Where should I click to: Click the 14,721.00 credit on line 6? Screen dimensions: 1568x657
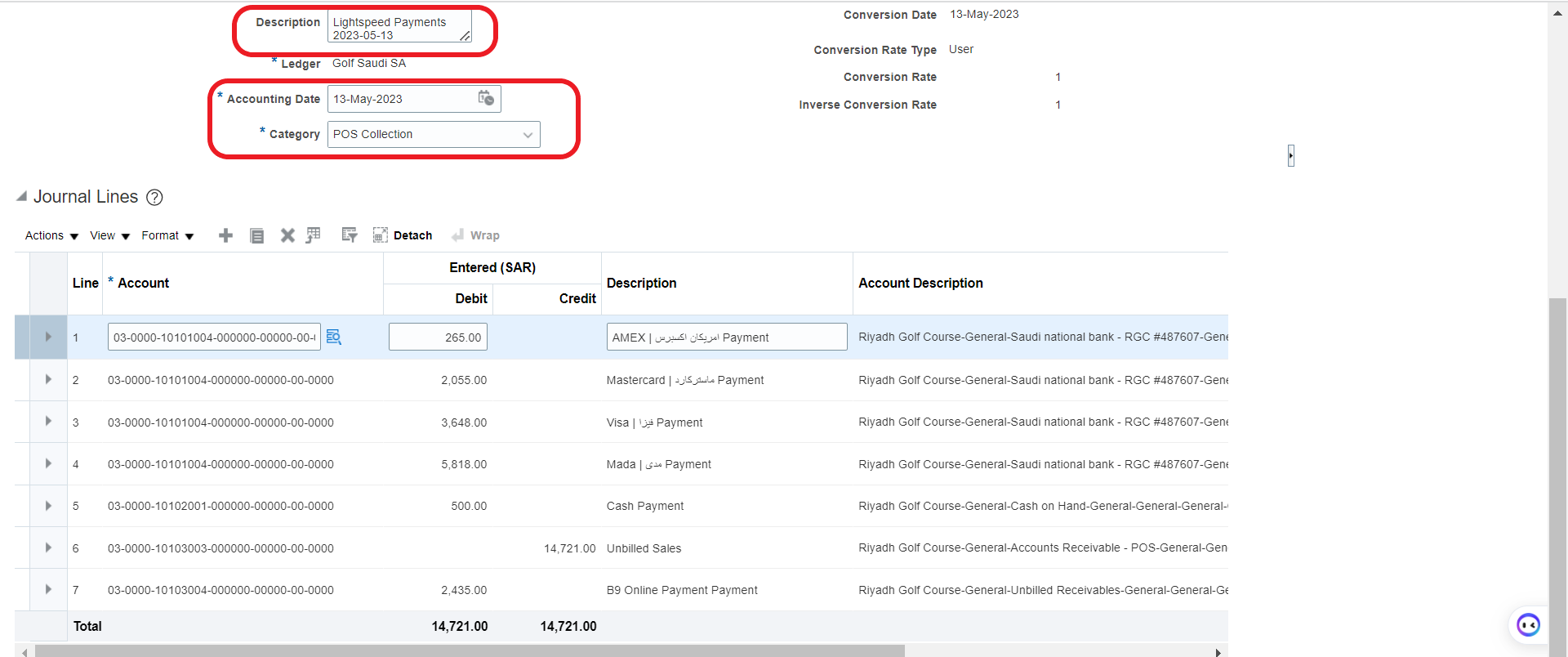tap(570, 548)
